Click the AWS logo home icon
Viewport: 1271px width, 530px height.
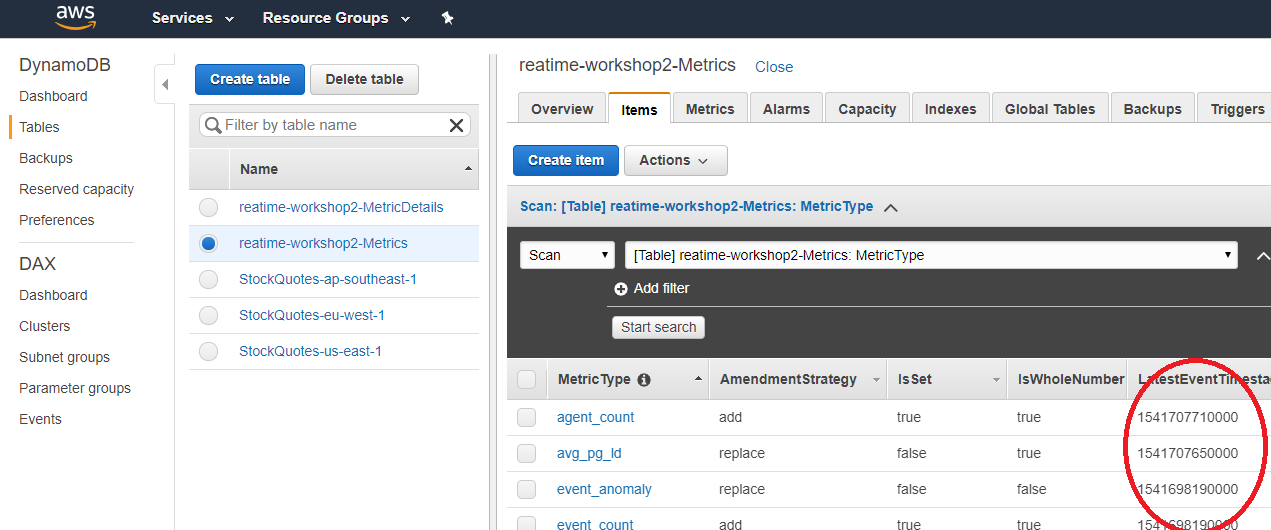coord(76,17)
